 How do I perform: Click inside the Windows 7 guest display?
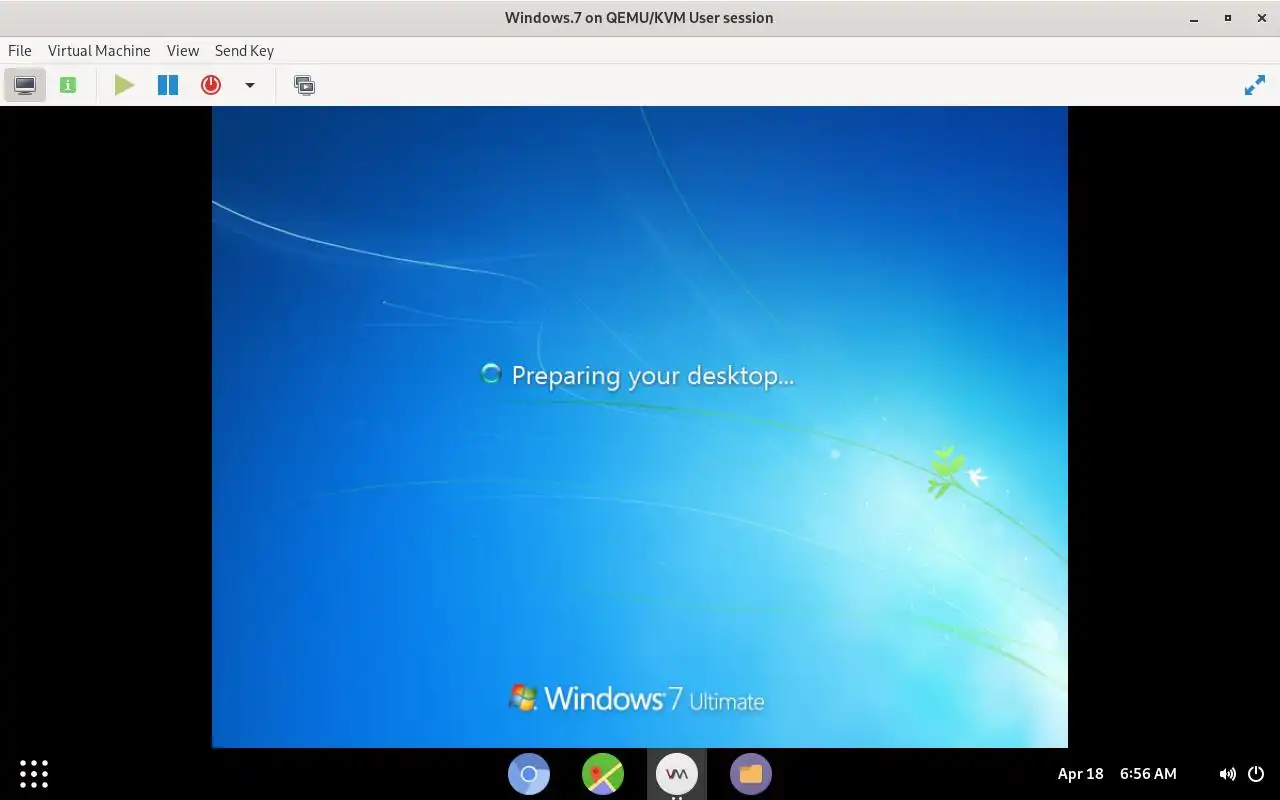(x=640, y=427)
